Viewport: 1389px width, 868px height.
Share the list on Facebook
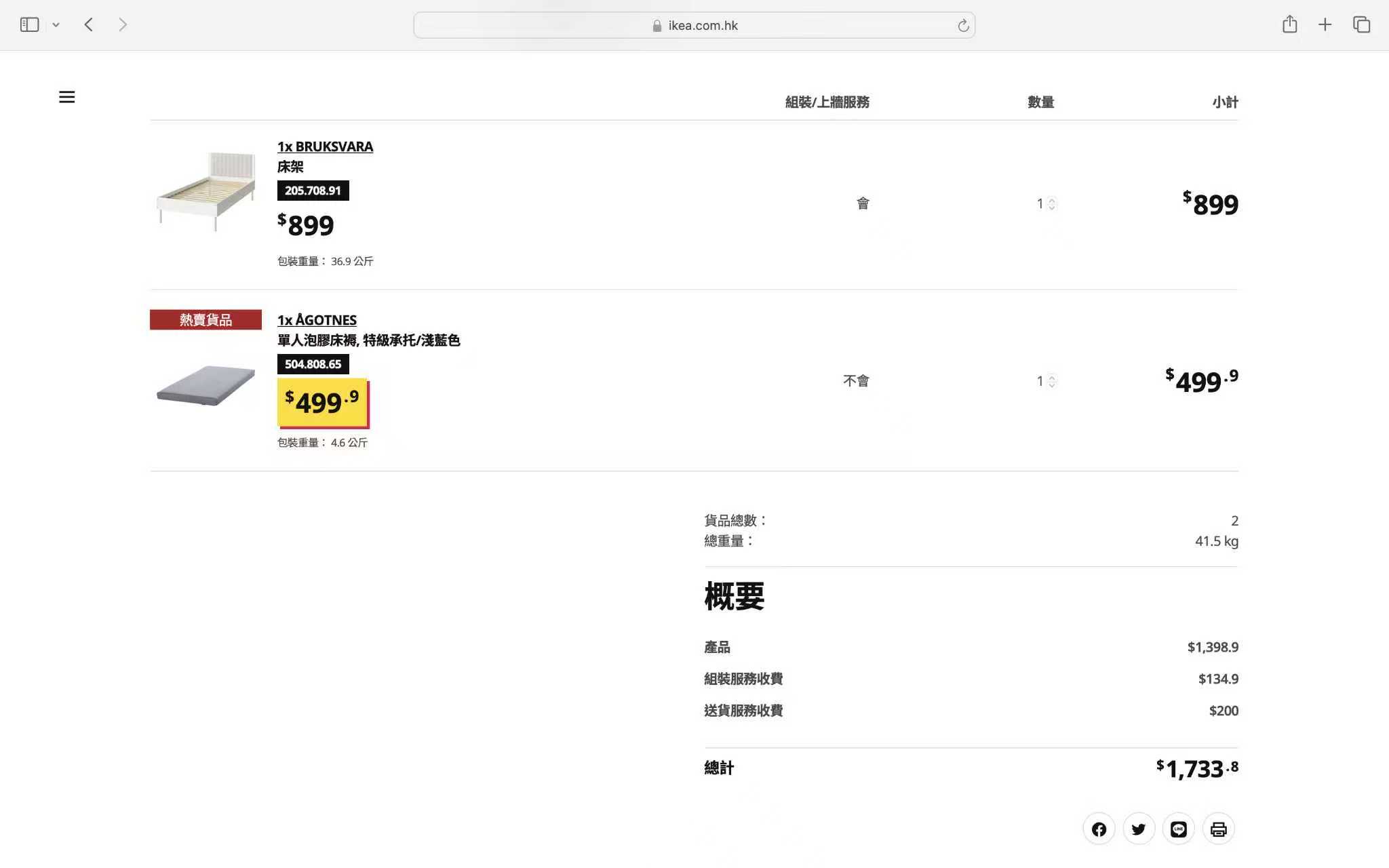(1099, 829)
